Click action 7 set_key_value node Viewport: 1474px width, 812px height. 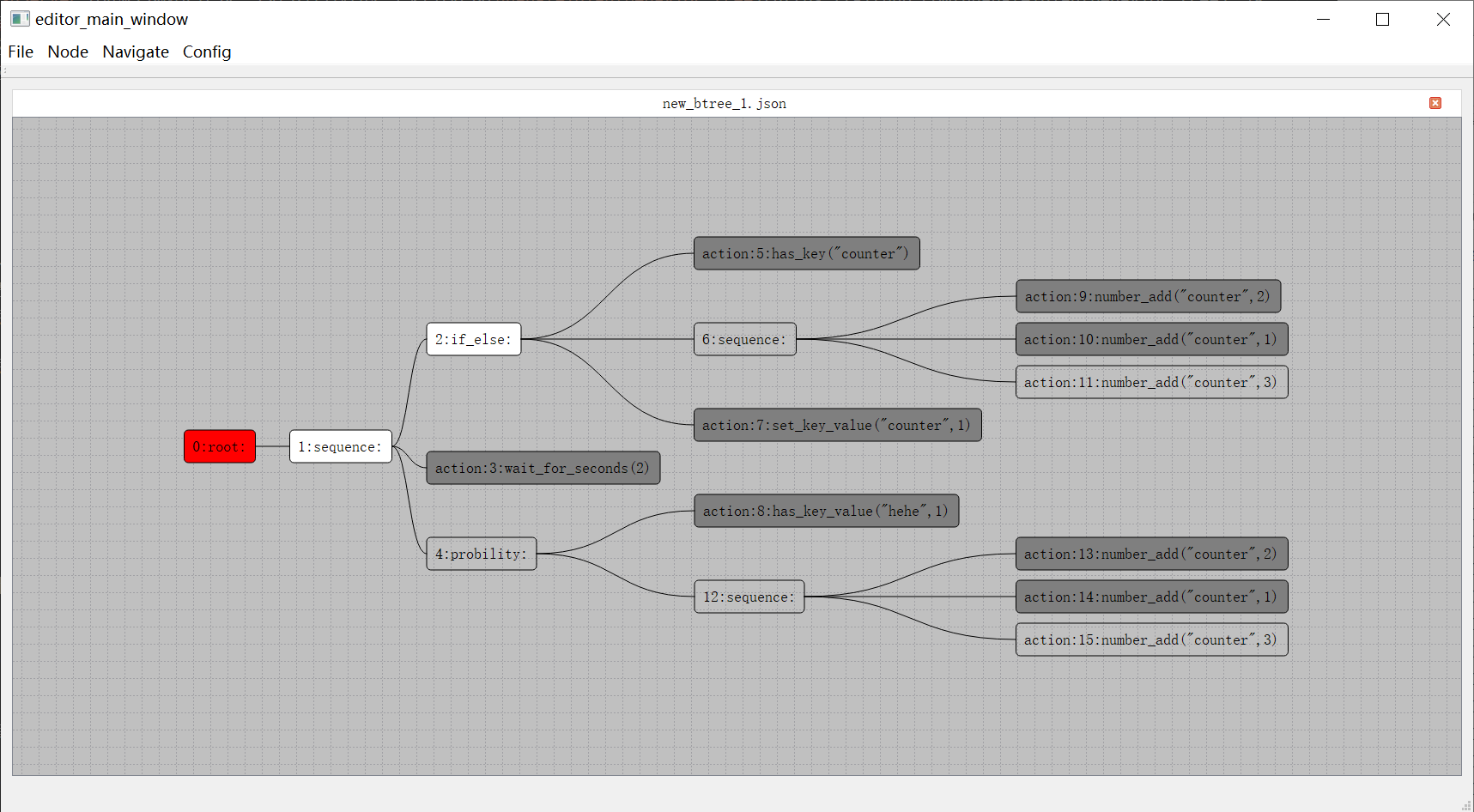pyautogui.click(x=837, y=425)
